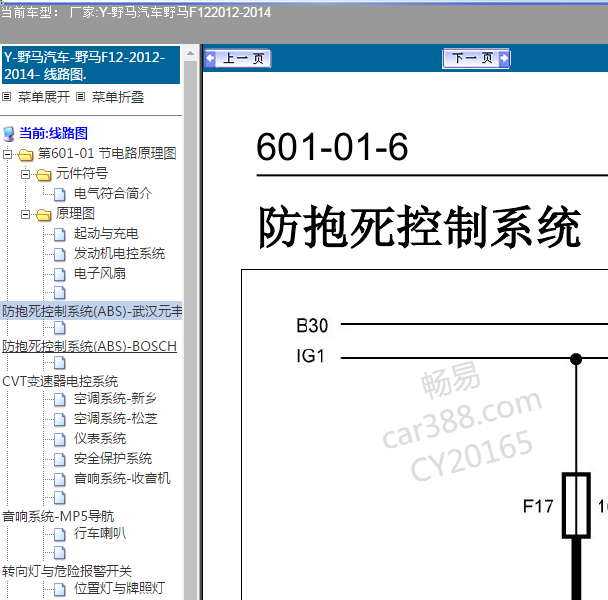This screenshot has height=600, width=608.
Task: Open 发动机电控系统 diagram
Action: point(119,254)
